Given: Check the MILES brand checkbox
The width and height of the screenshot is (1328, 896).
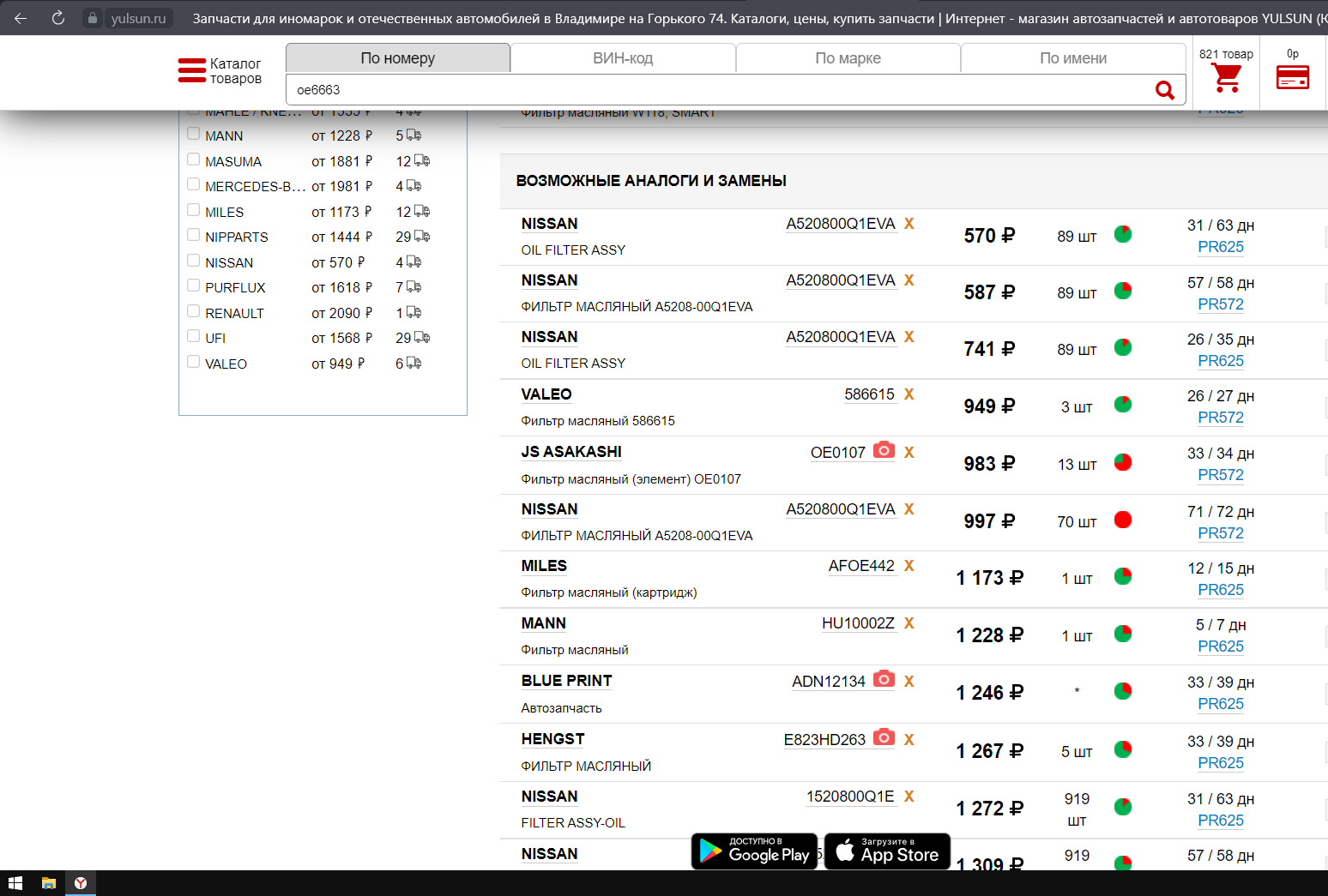Looking at the screenshot, I should (194, 210).
